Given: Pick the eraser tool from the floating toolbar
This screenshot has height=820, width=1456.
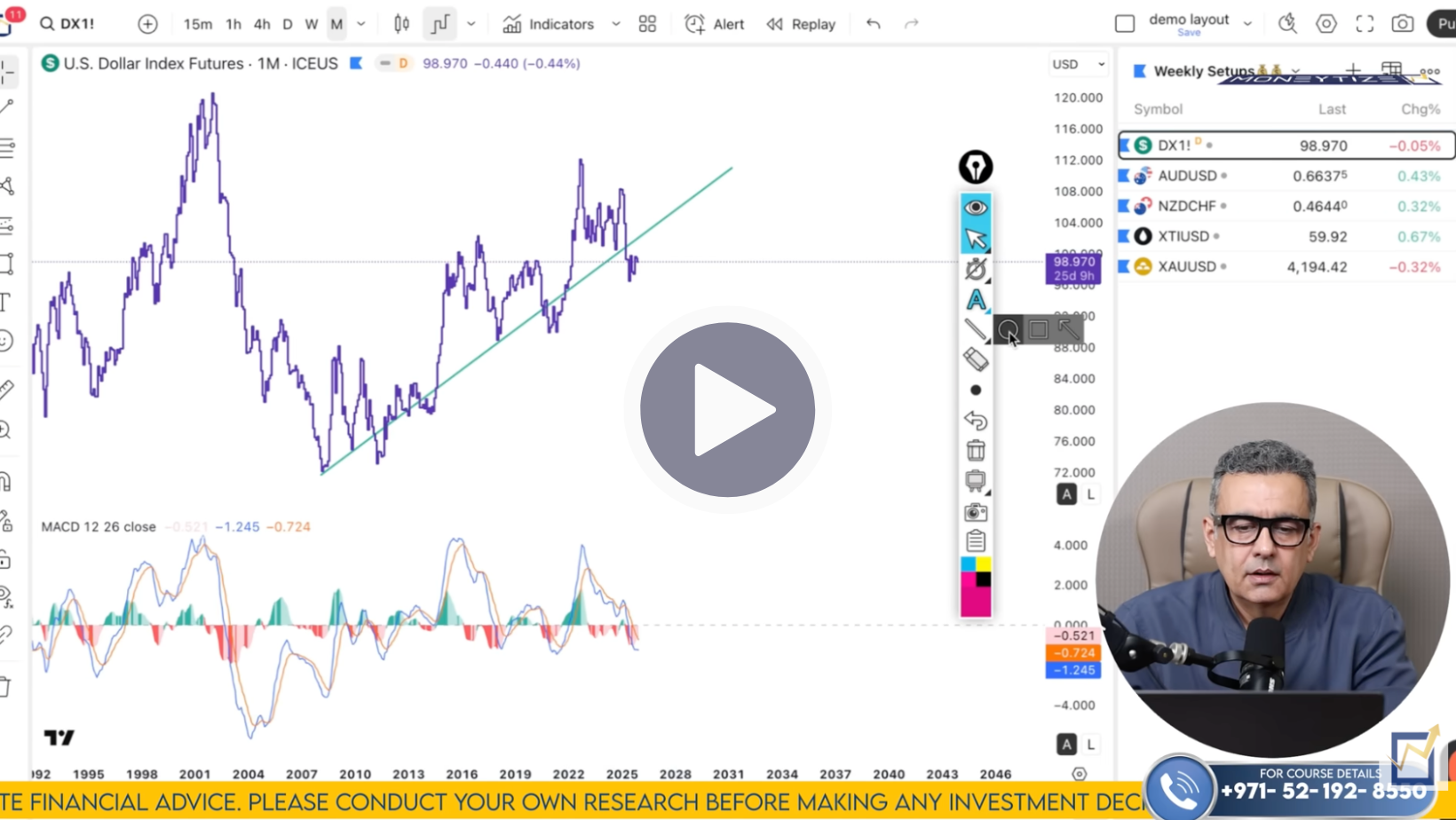Looking at the screenshot, I should coord(976,359).
